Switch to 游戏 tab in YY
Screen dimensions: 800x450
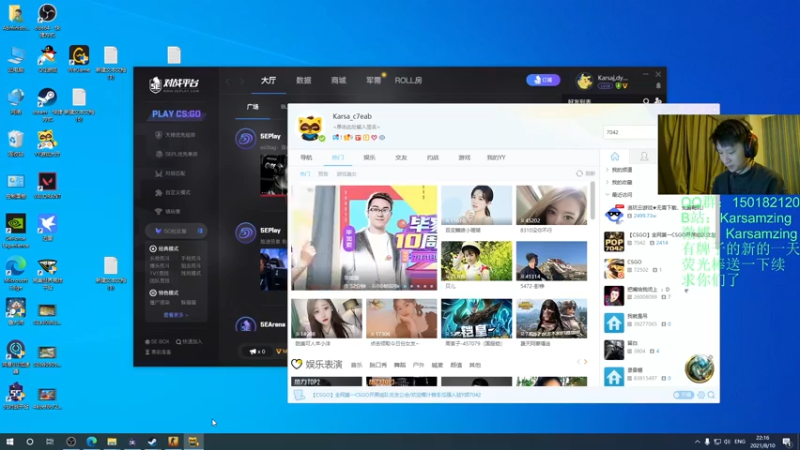pos(464,158)
